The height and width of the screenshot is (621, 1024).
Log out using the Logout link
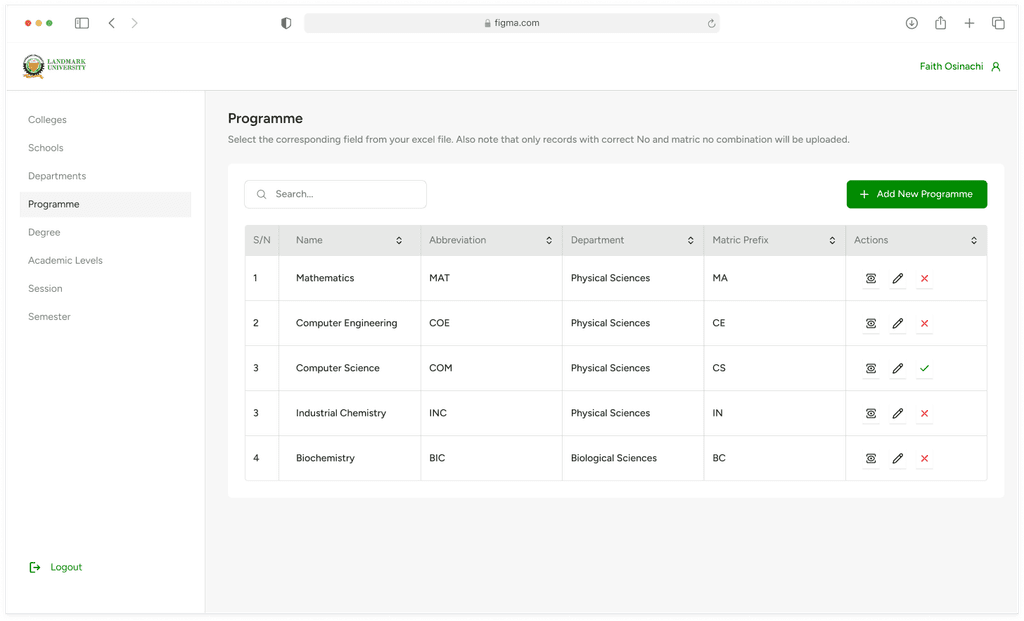click(56, 567)
